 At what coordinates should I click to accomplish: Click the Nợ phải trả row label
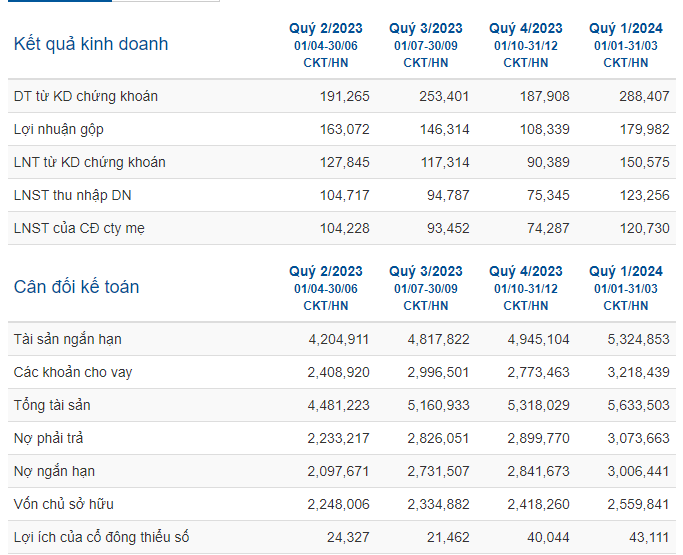tap(48, 438)
